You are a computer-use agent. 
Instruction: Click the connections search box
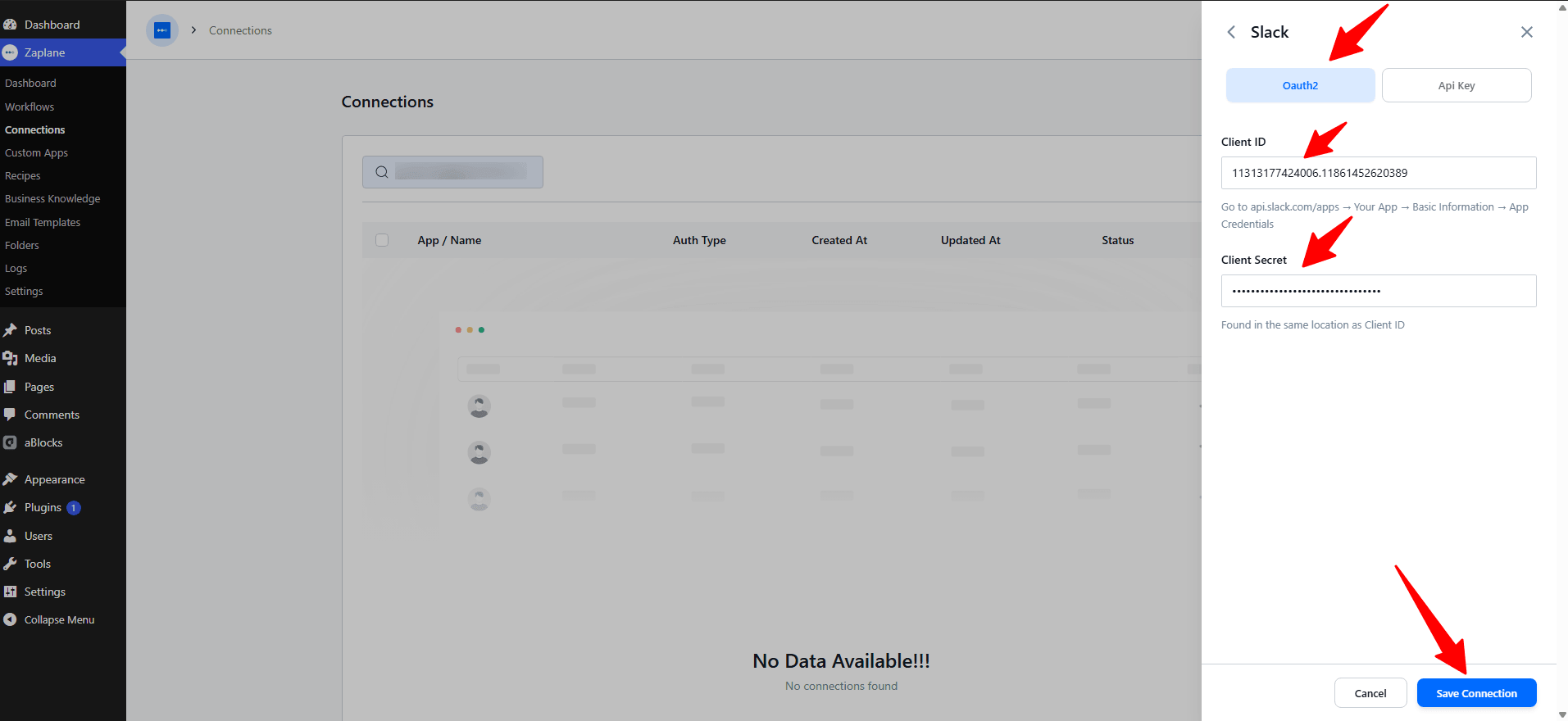point(452,172)
